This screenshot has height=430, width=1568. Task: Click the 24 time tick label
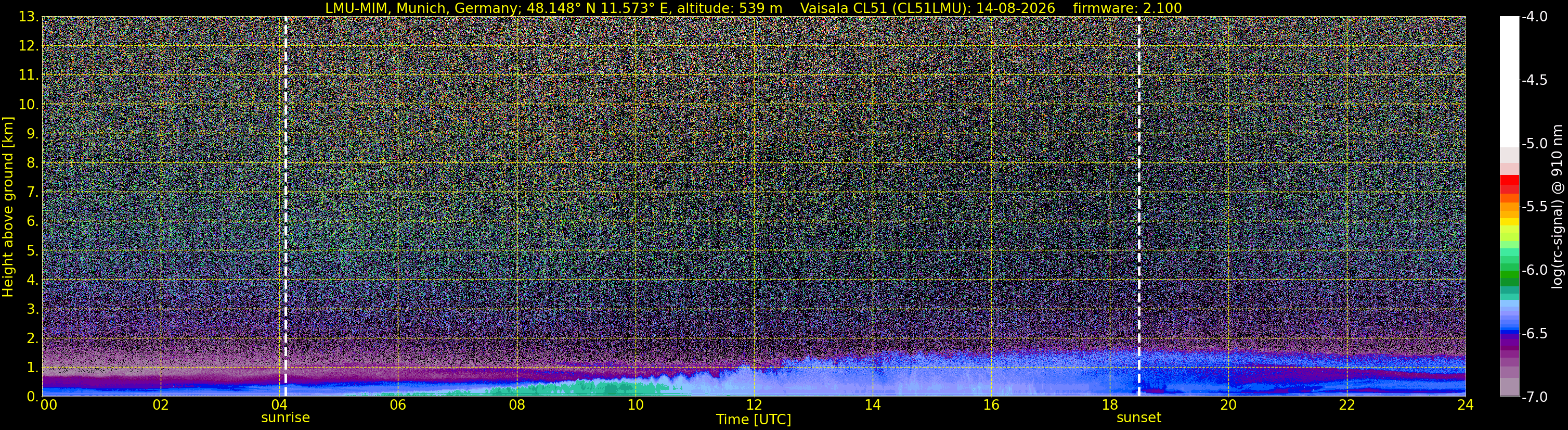(x=1466, y=405)
